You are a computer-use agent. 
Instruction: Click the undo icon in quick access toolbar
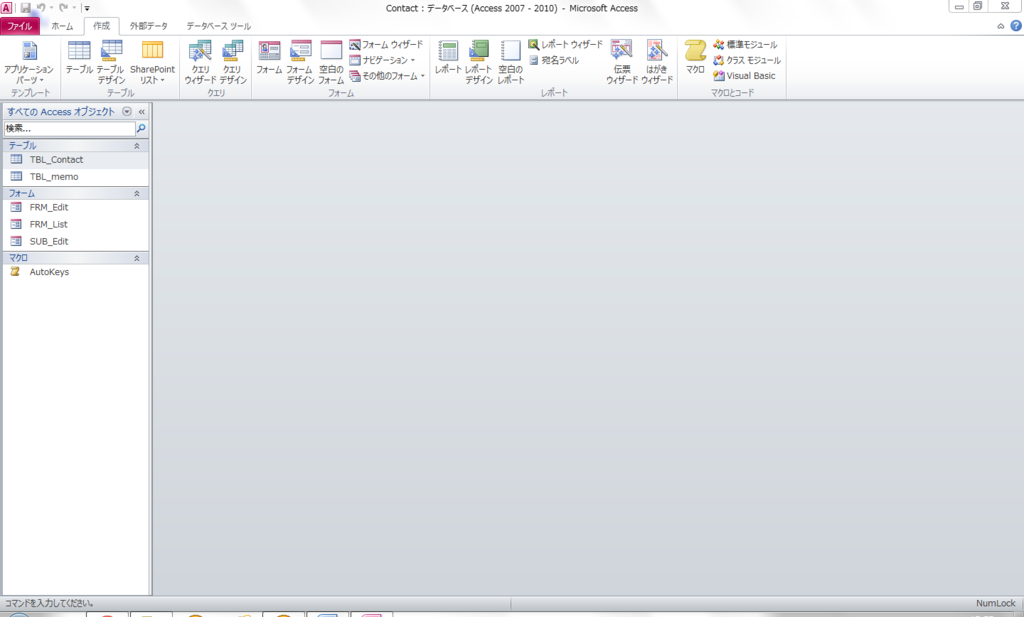(41, 8)
